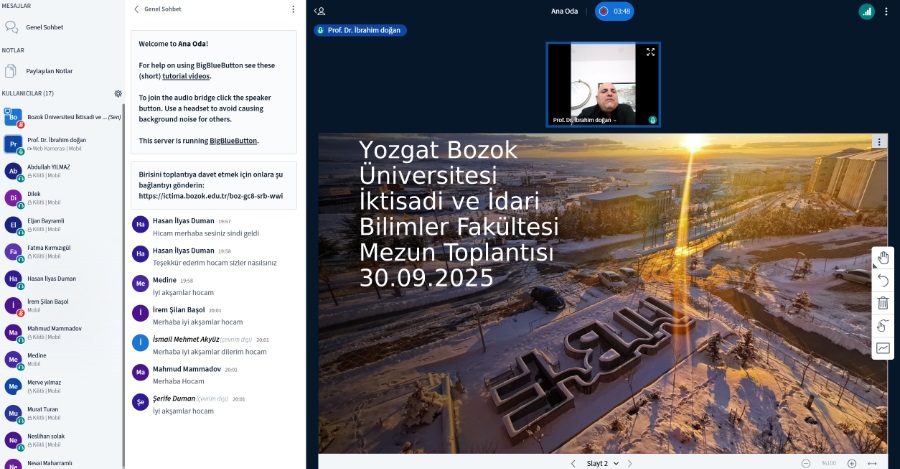Select the hand pan tool

(883, 258)
